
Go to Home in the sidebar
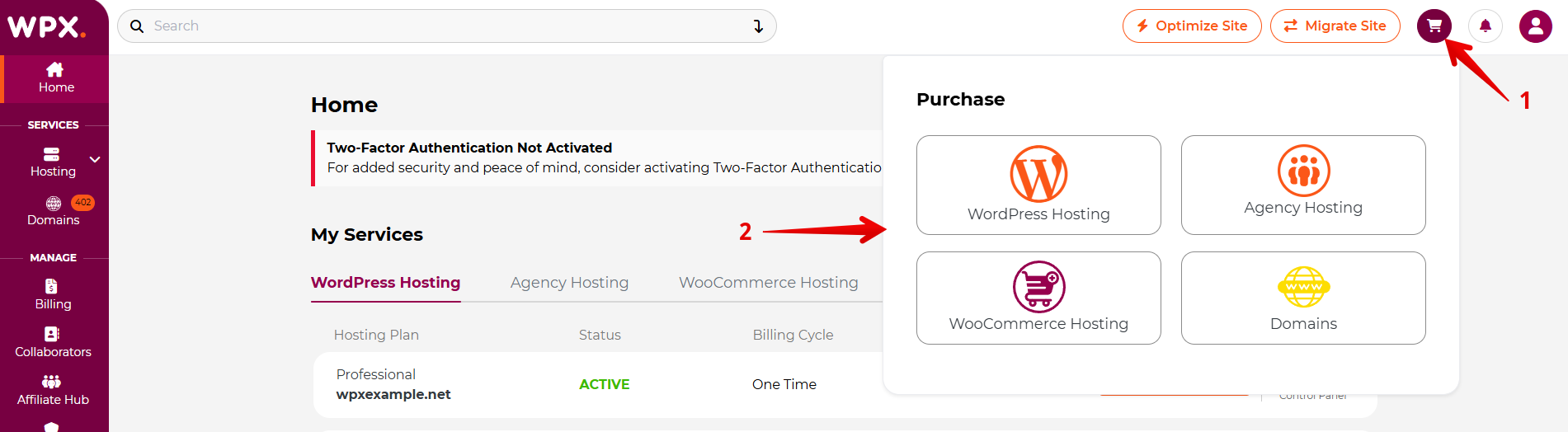click(56, 78)
